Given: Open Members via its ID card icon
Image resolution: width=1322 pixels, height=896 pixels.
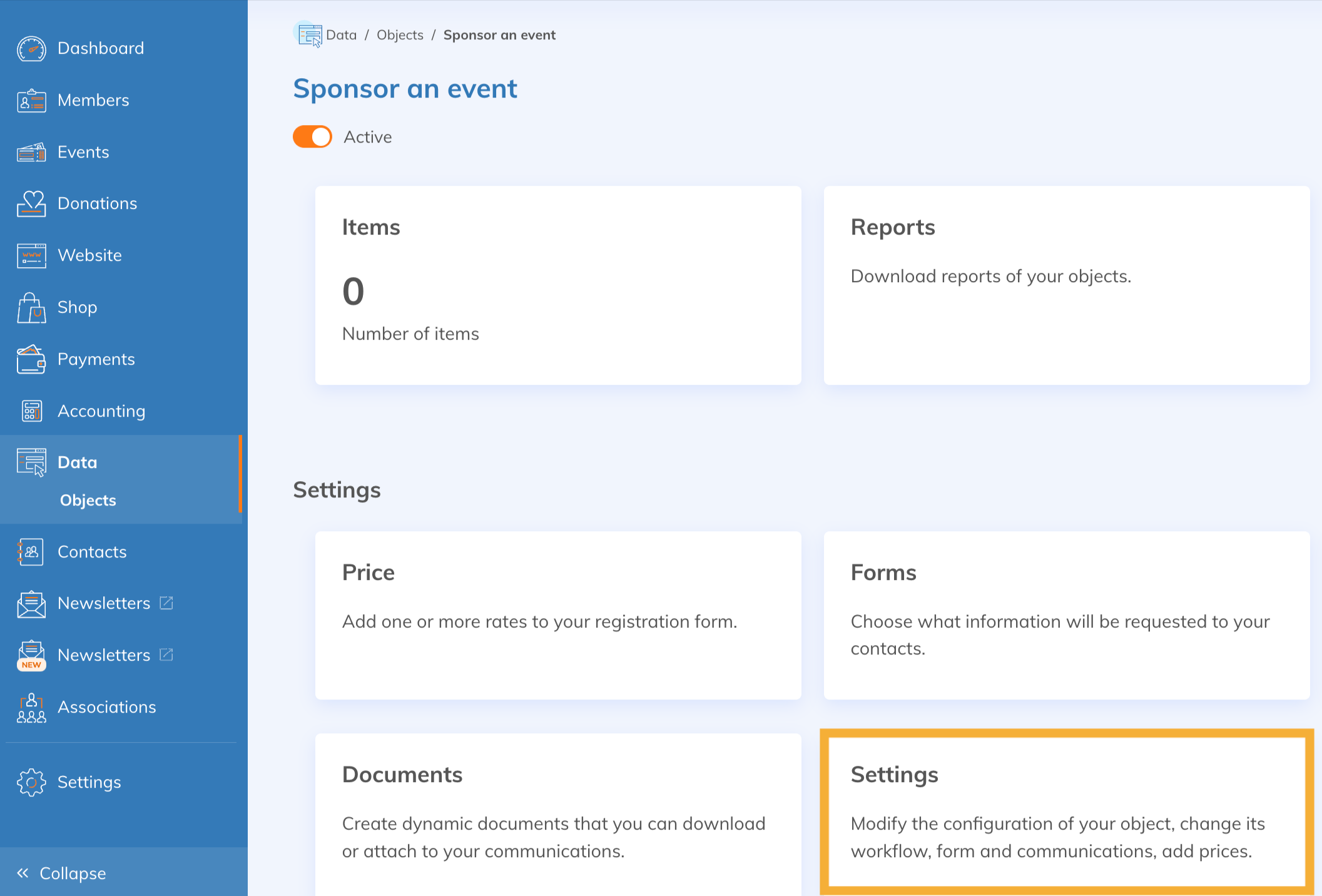Looking at the screenshot, I should (x=31, y=101).
